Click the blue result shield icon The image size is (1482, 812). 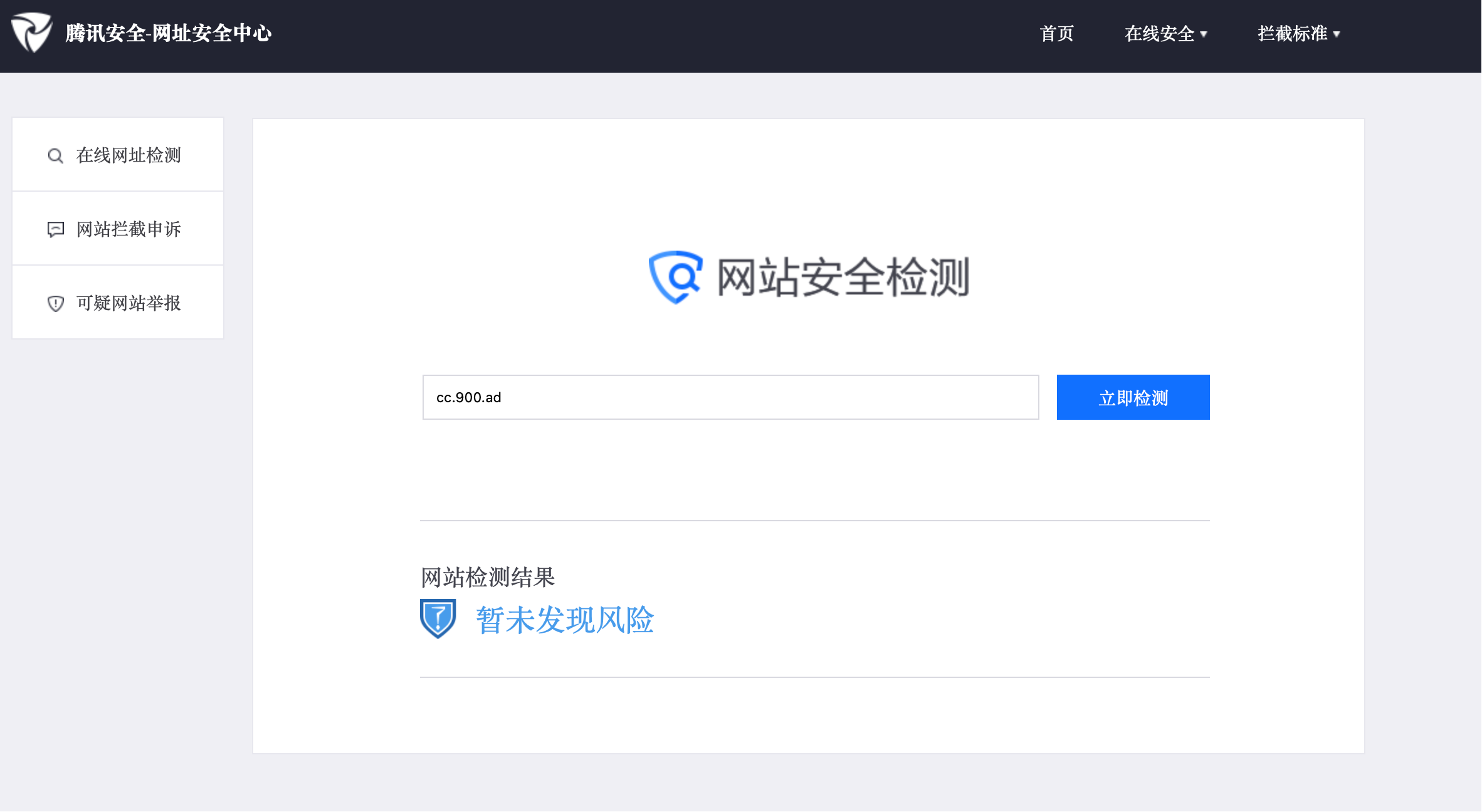pos(438,618)
